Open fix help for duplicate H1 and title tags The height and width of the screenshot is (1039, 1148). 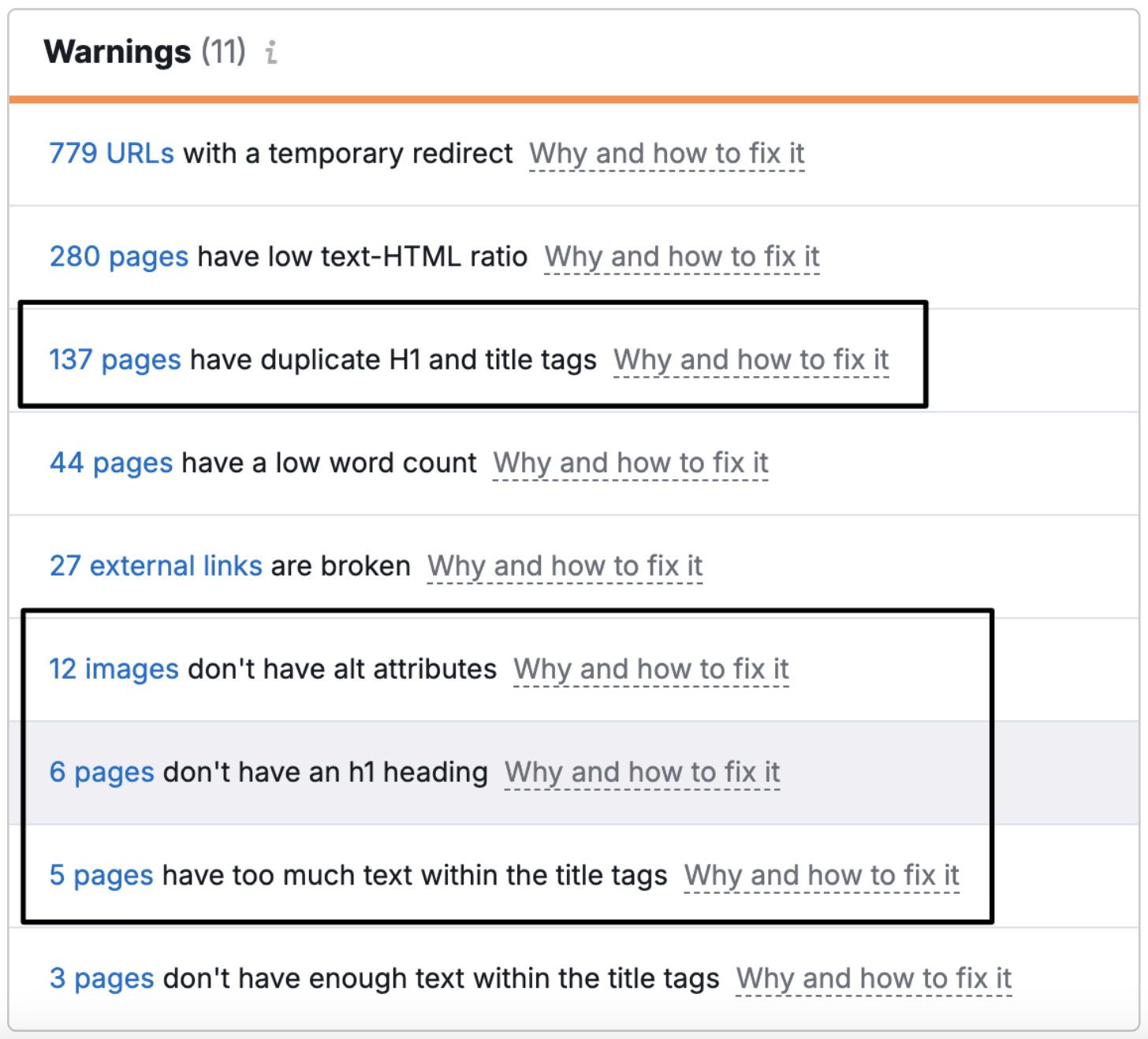pos(751,359)
